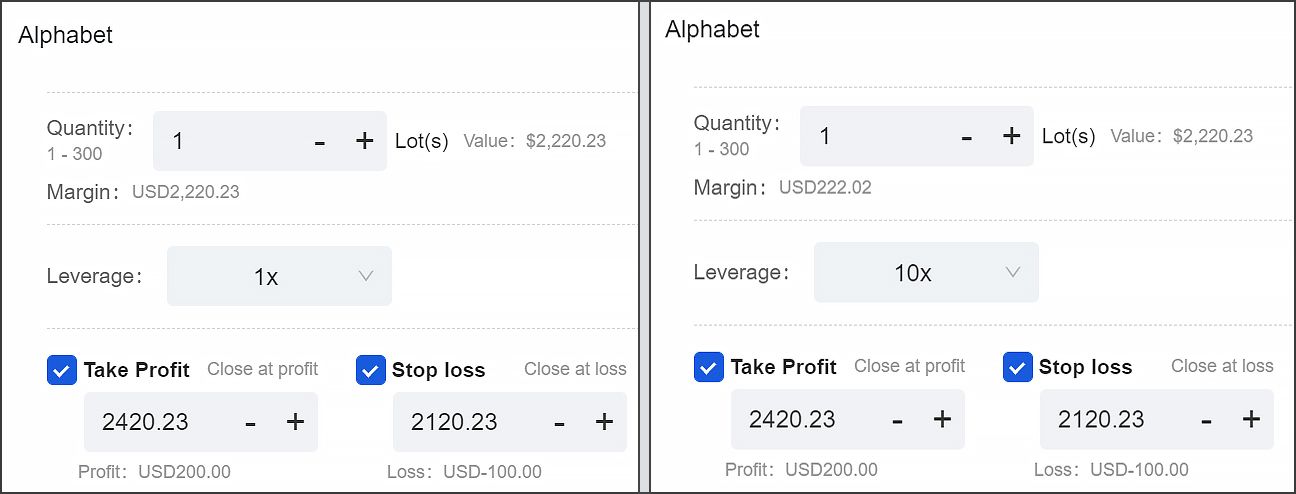The height and width of the screenshot is (494, 1296).
Task: Increase quantity in 10x leverage panel
Action: (1011, 136)
